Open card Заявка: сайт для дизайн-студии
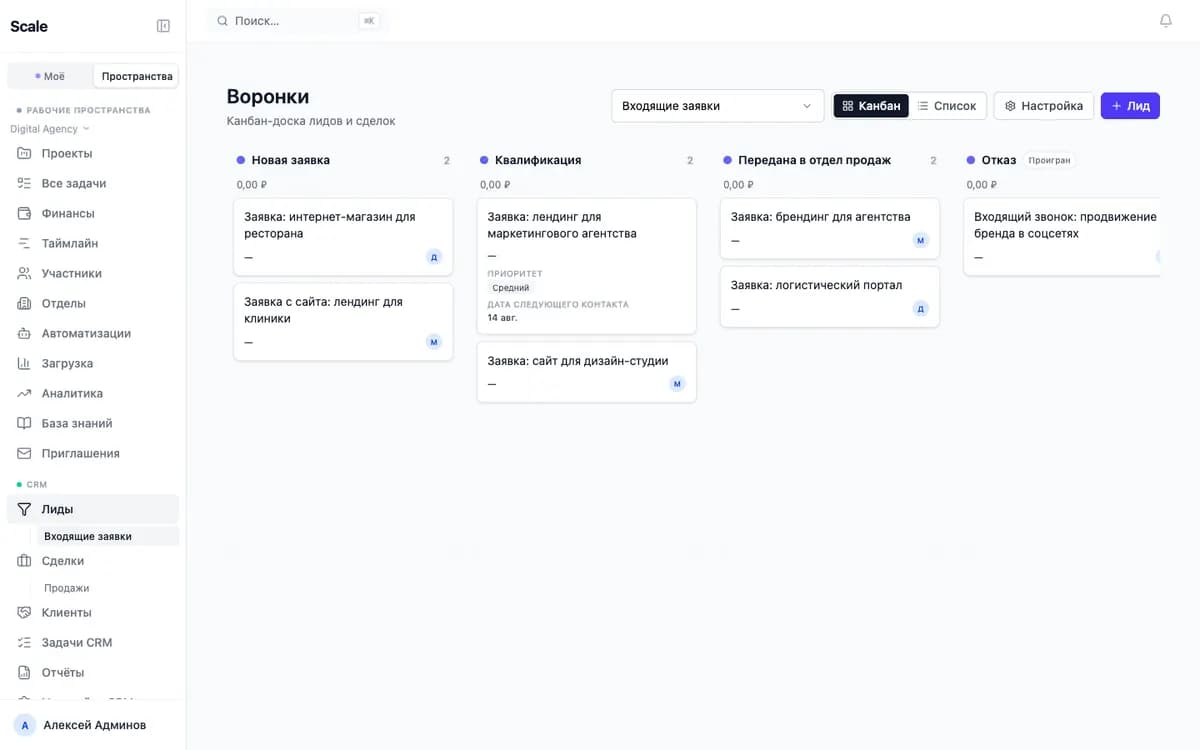Viewport: 1200px width, 750px height. coord(586,372)
